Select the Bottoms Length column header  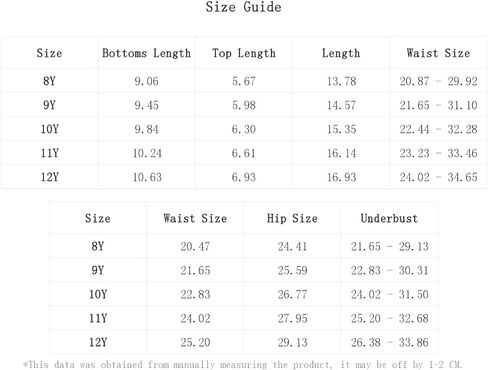146,53
